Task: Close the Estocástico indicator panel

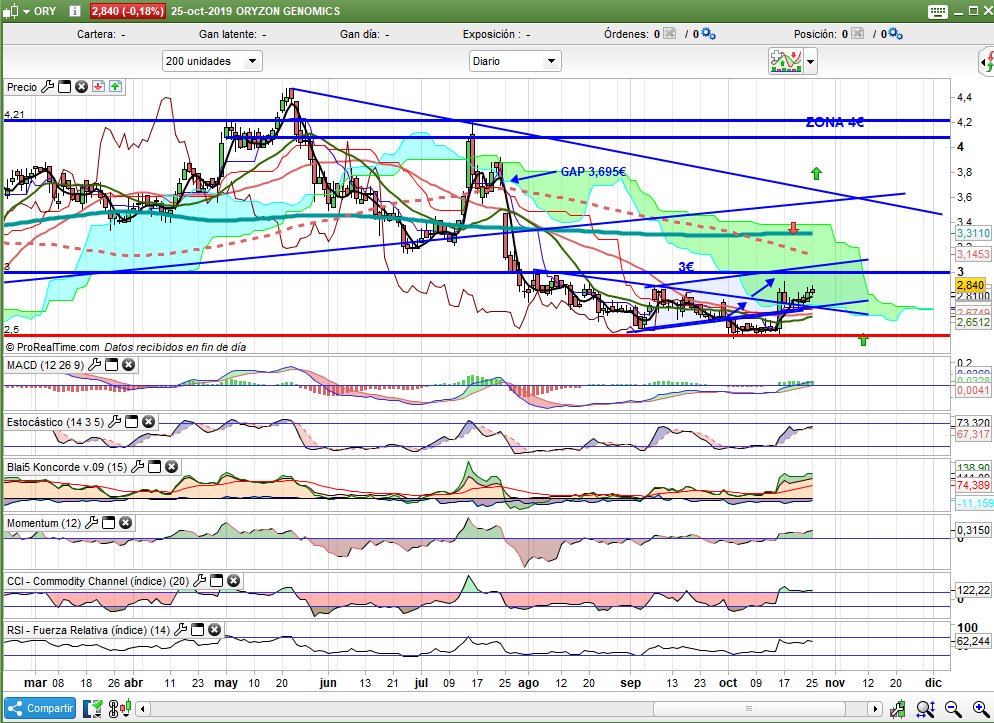Action: 148,421
